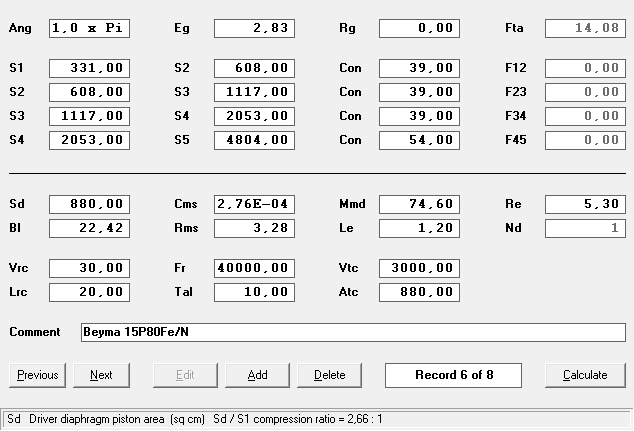This screenshot has width=634, height=431.
Task: Click the S4 field in the F45 row
Action: click(x=89, y=140)
